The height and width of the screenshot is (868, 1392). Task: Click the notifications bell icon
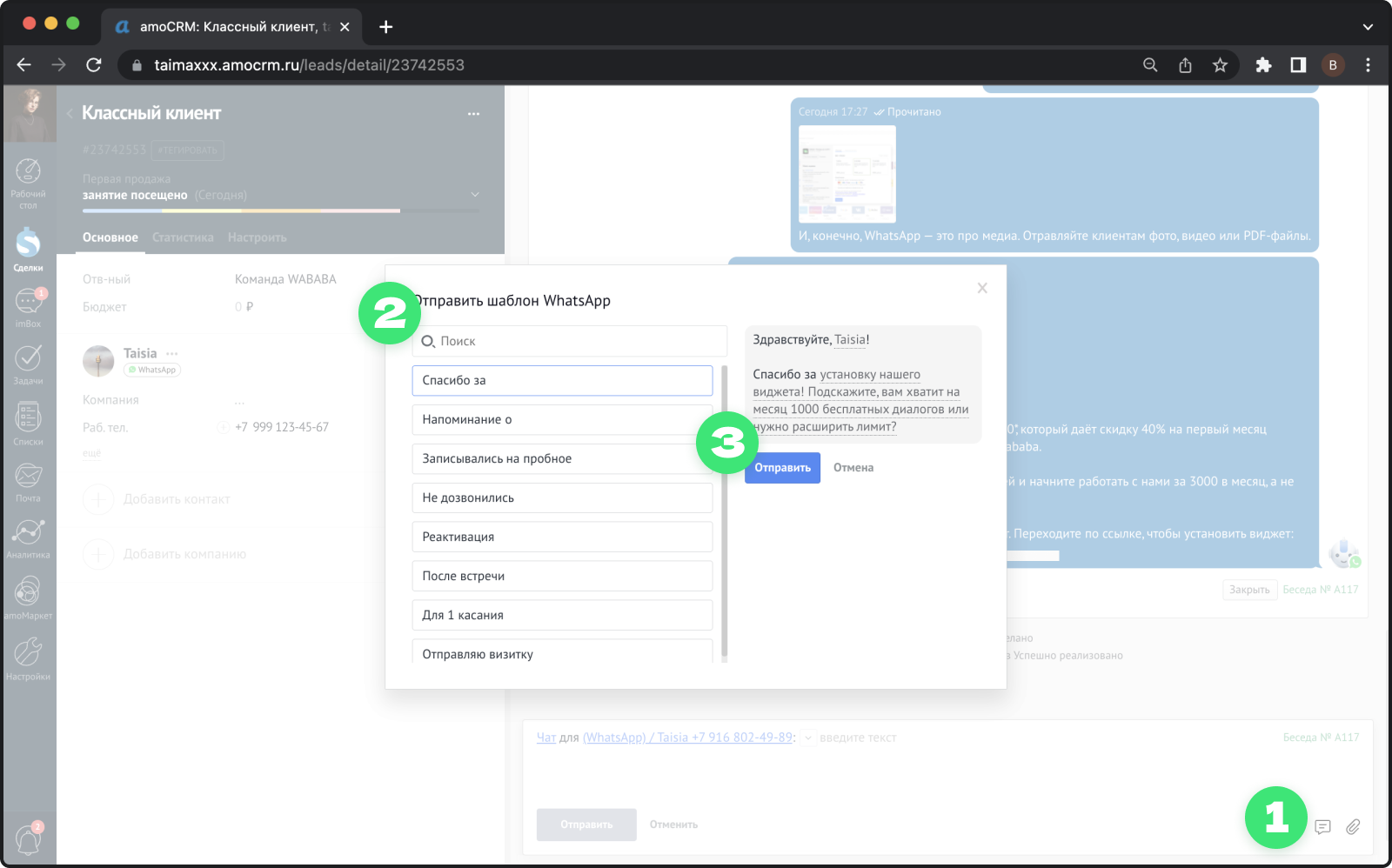[x=28, y=839]
